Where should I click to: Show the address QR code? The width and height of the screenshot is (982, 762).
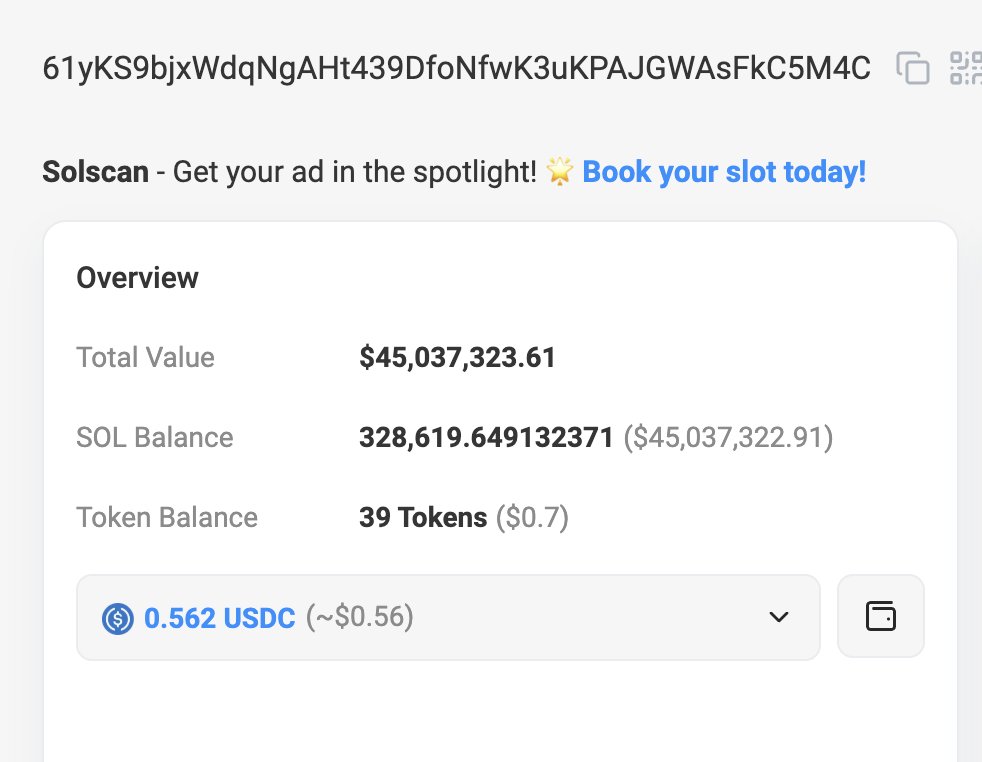pyautogui.click(x=966, y=68)
